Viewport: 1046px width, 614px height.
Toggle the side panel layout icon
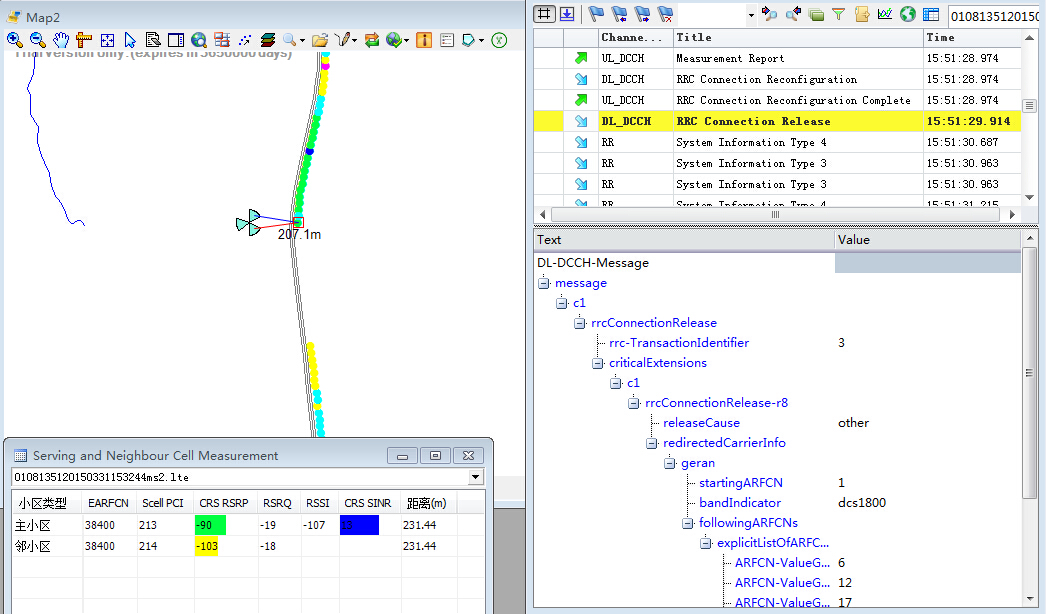(x=175, y=40)
